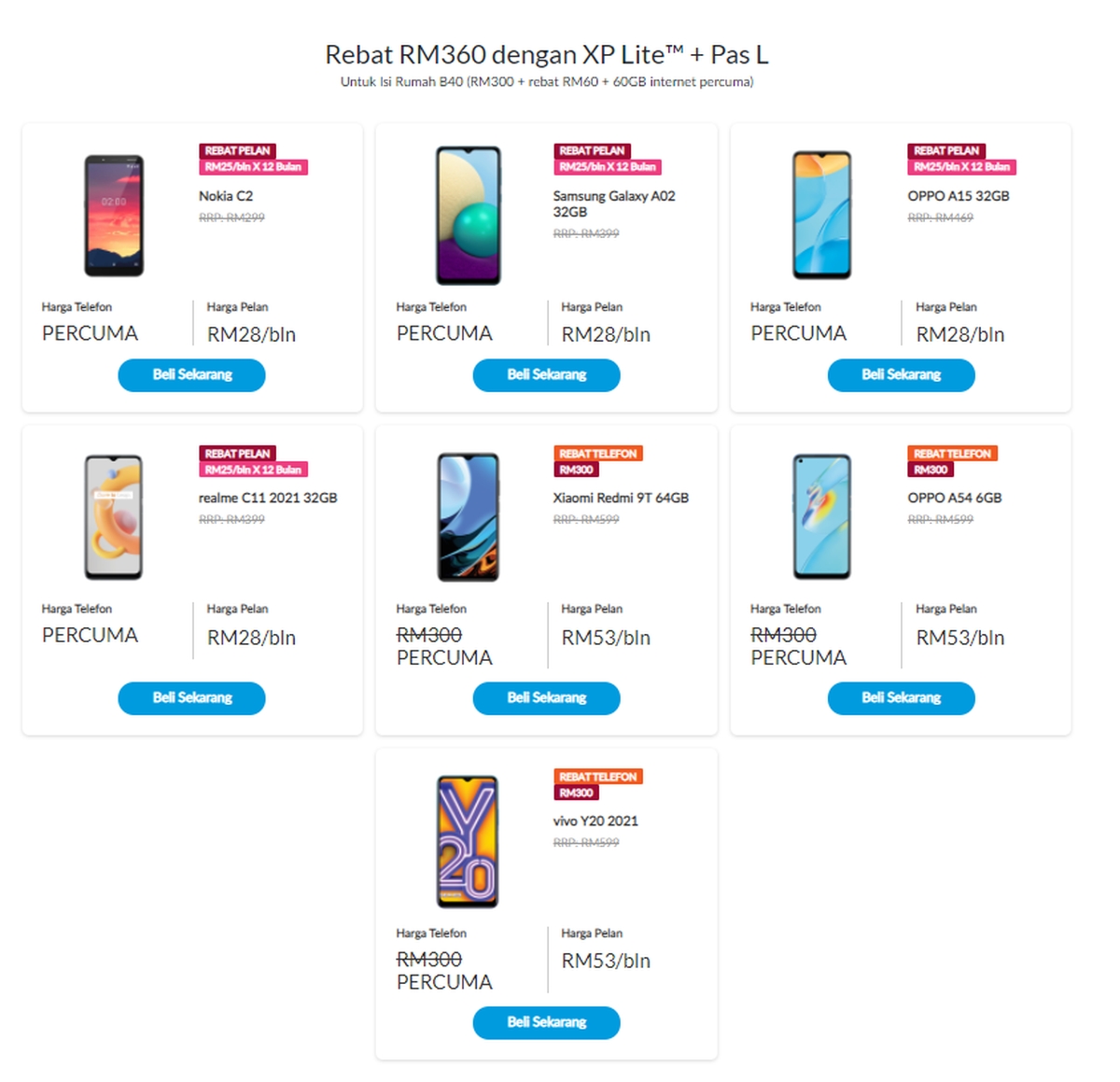Click the vivo Y20 phone picture
Viewport: 1120px width, 1082px height.
(467, 839)
